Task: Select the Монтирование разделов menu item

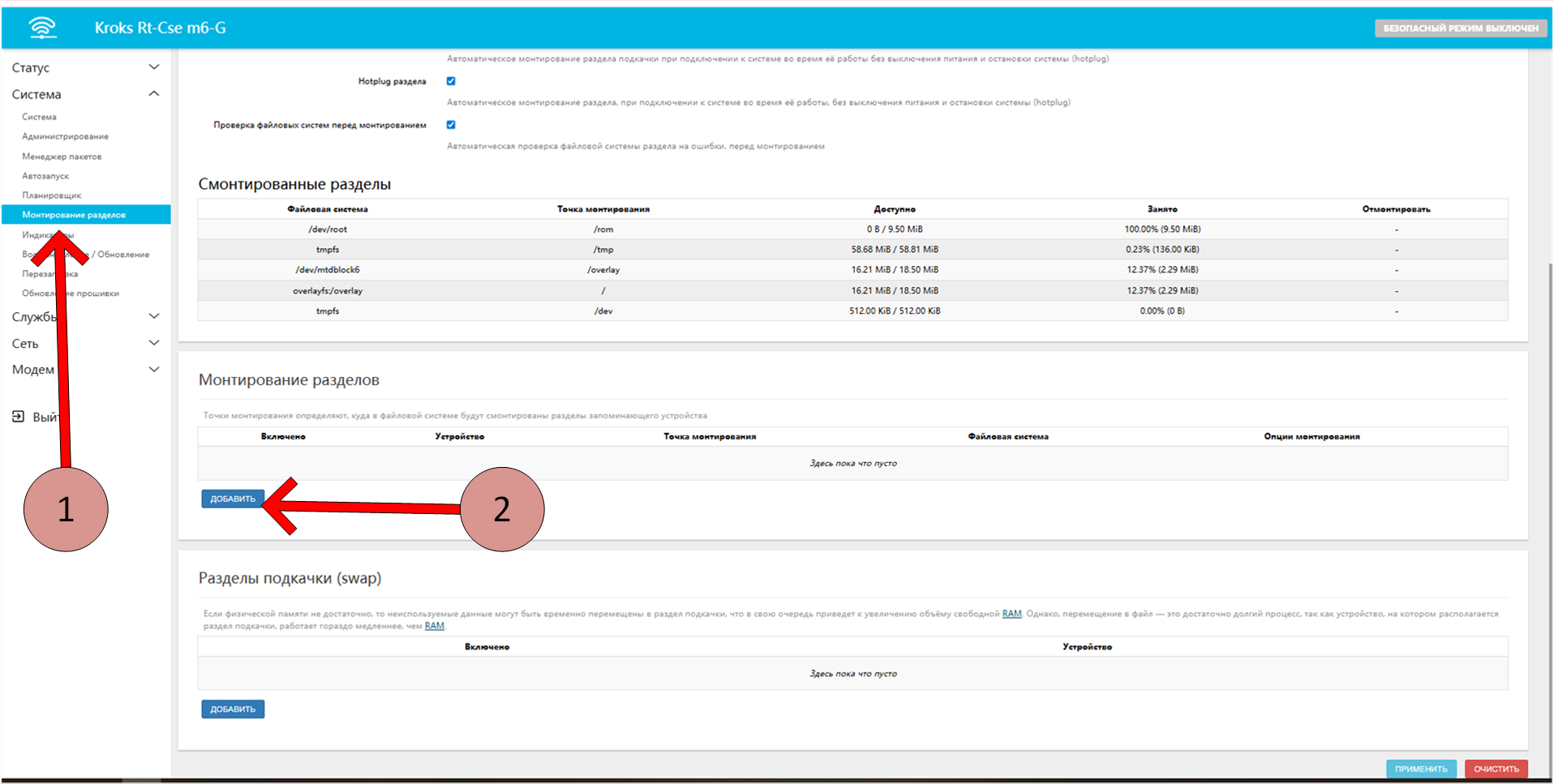Action: (74, 215)
